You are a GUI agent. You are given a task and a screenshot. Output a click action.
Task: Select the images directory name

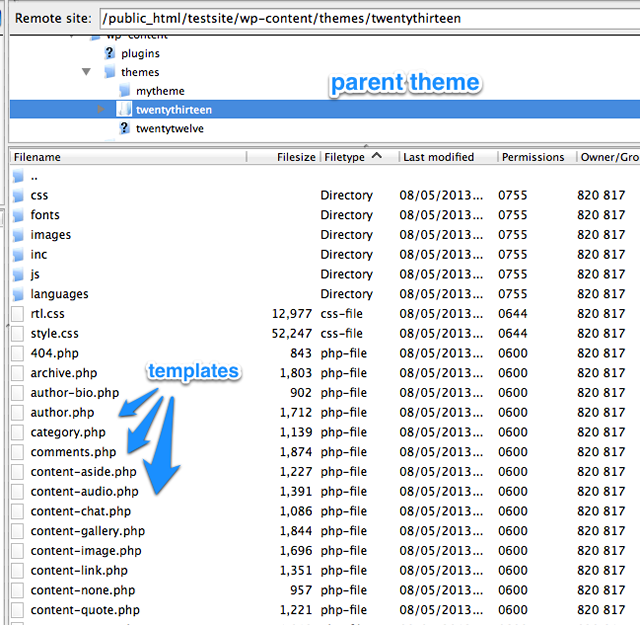51,235
